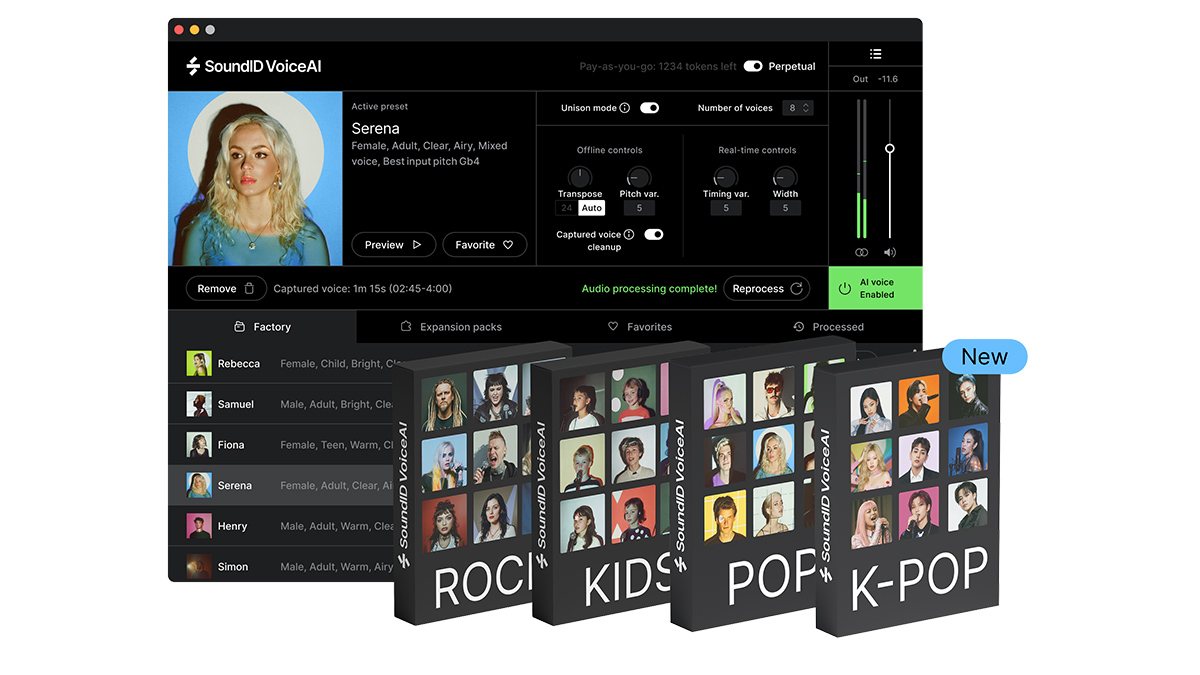Click the Width value field
The image size is (1200, 675).
tap(785, 208)
